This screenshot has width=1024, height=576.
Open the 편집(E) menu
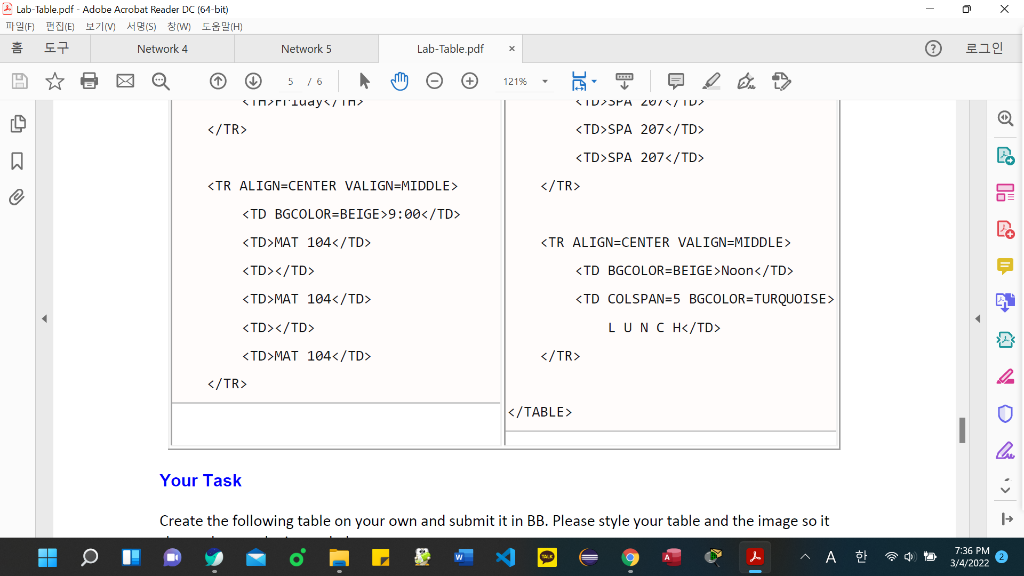click(x=59, y=26)
